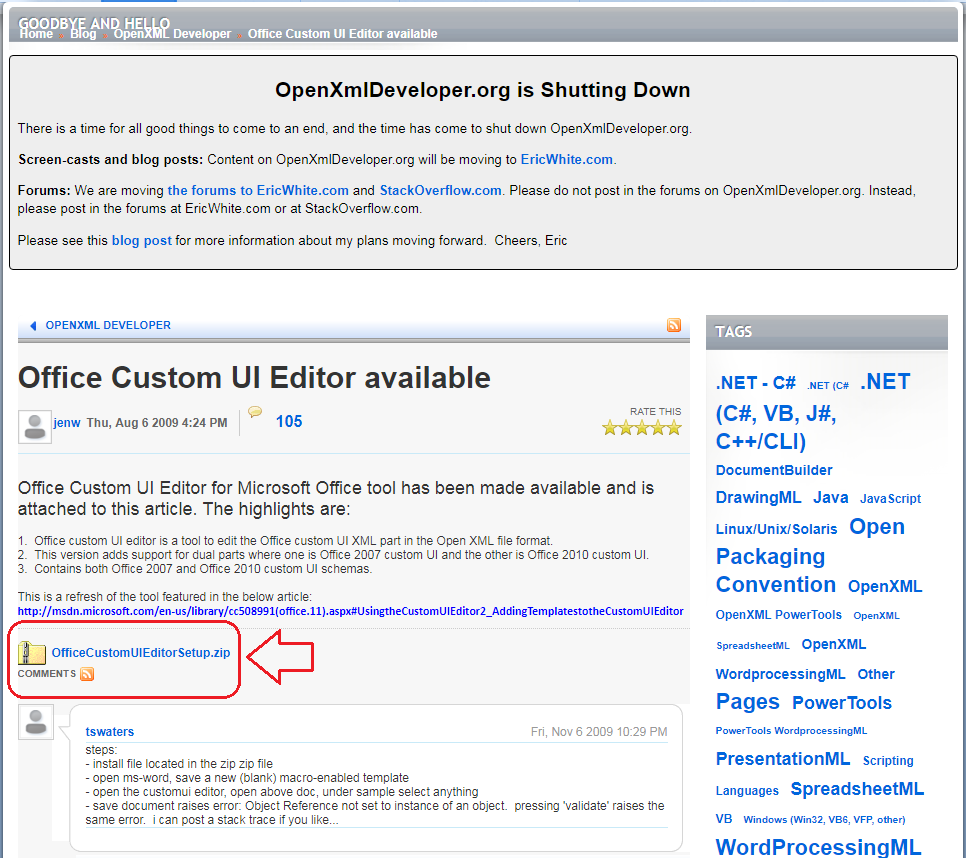Viewport: 966px width, 858px height.
Task: Select the small '.NET (C#' tag
Action: point(828,386)
